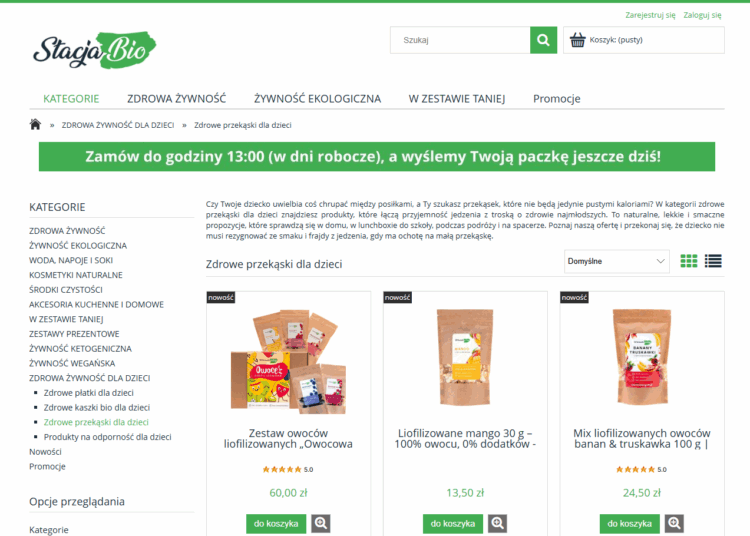750x536 pixels.
Task: Quick view the Liofilizowane mango product
Action: tap(497, 524)
